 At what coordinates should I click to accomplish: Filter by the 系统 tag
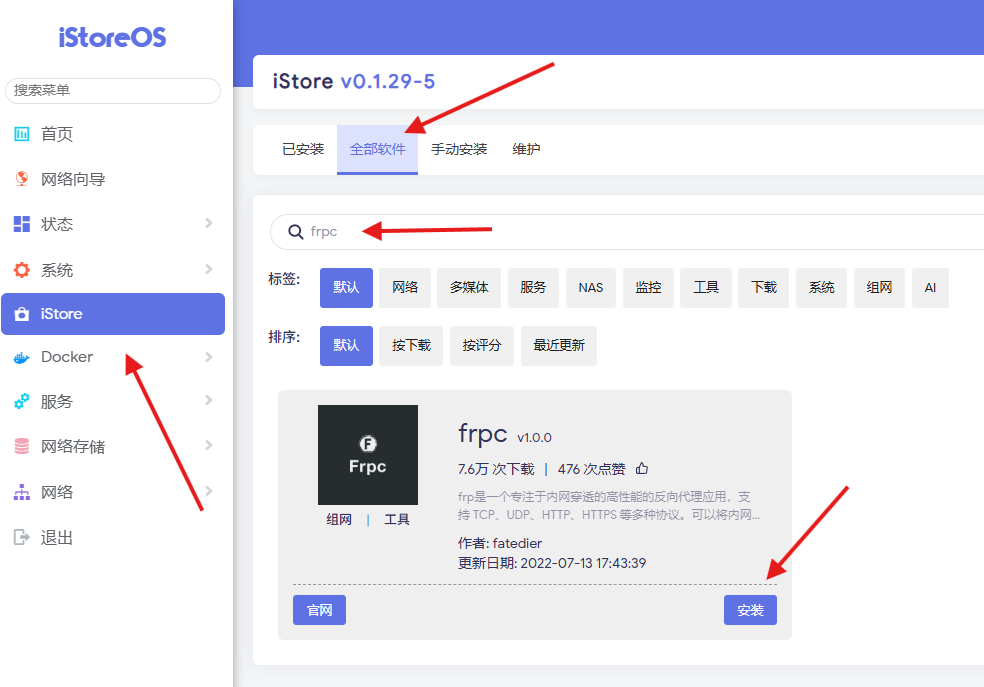[x=821, y=288]
